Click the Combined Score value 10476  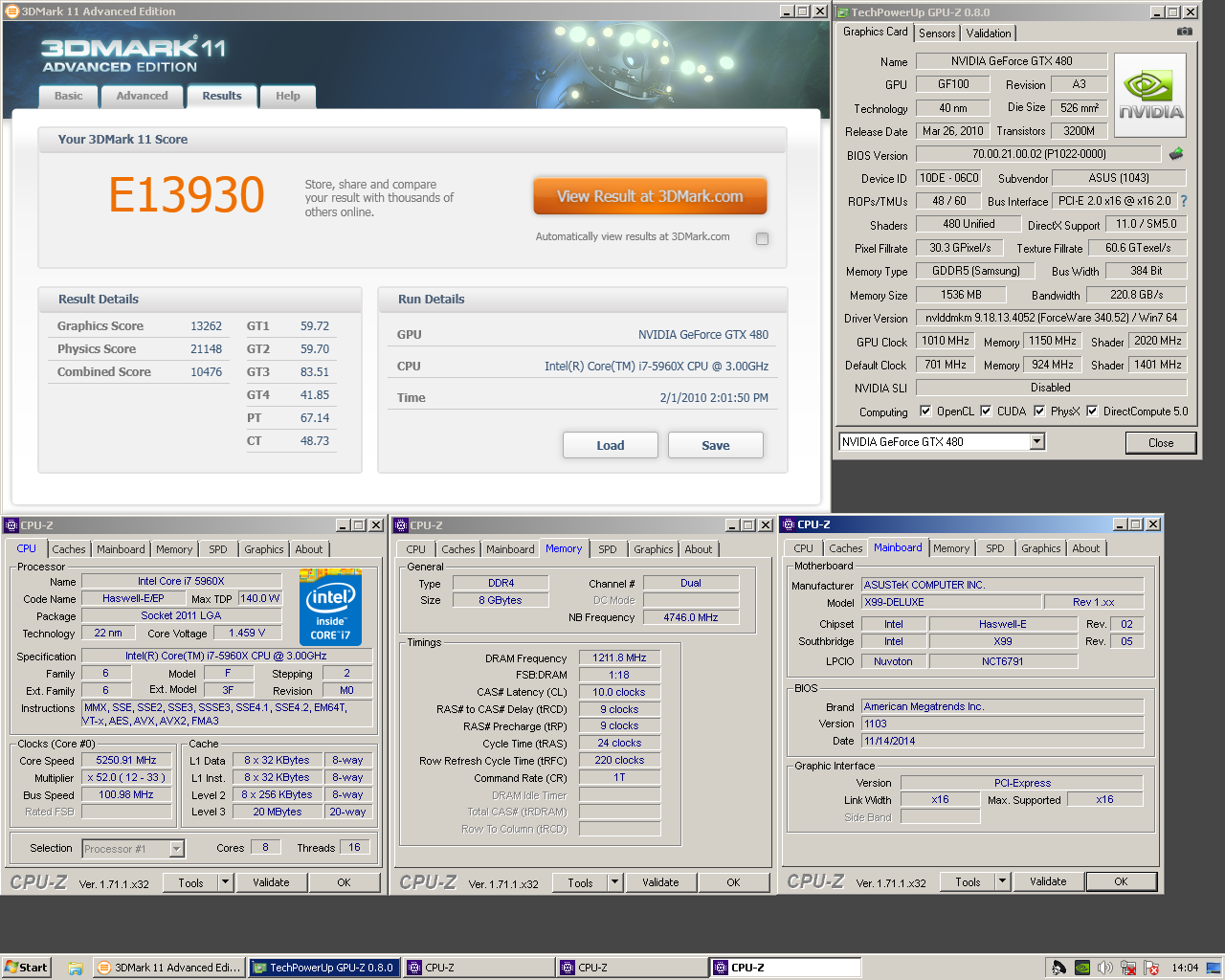point(206,372)
